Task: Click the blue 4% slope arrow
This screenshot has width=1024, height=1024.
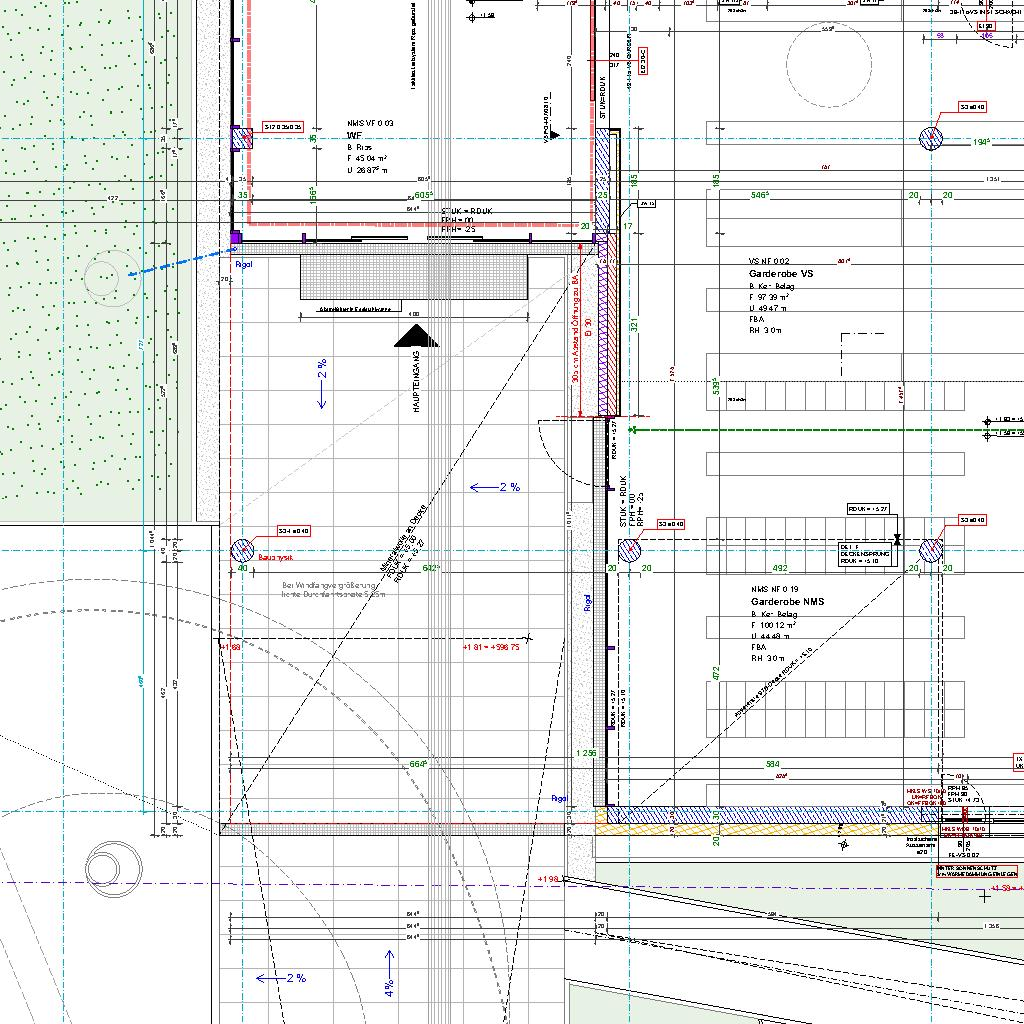Action: pos(390,975)
